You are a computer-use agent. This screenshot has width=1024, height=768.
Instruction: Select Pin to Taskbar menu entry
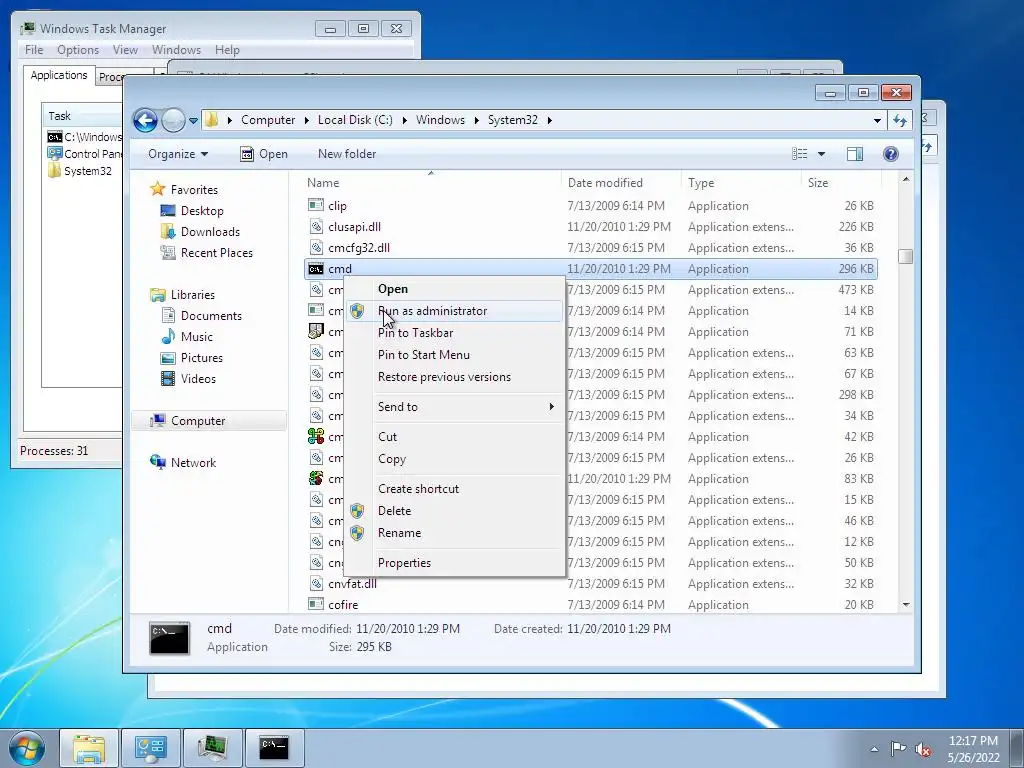tap(455, 333)
